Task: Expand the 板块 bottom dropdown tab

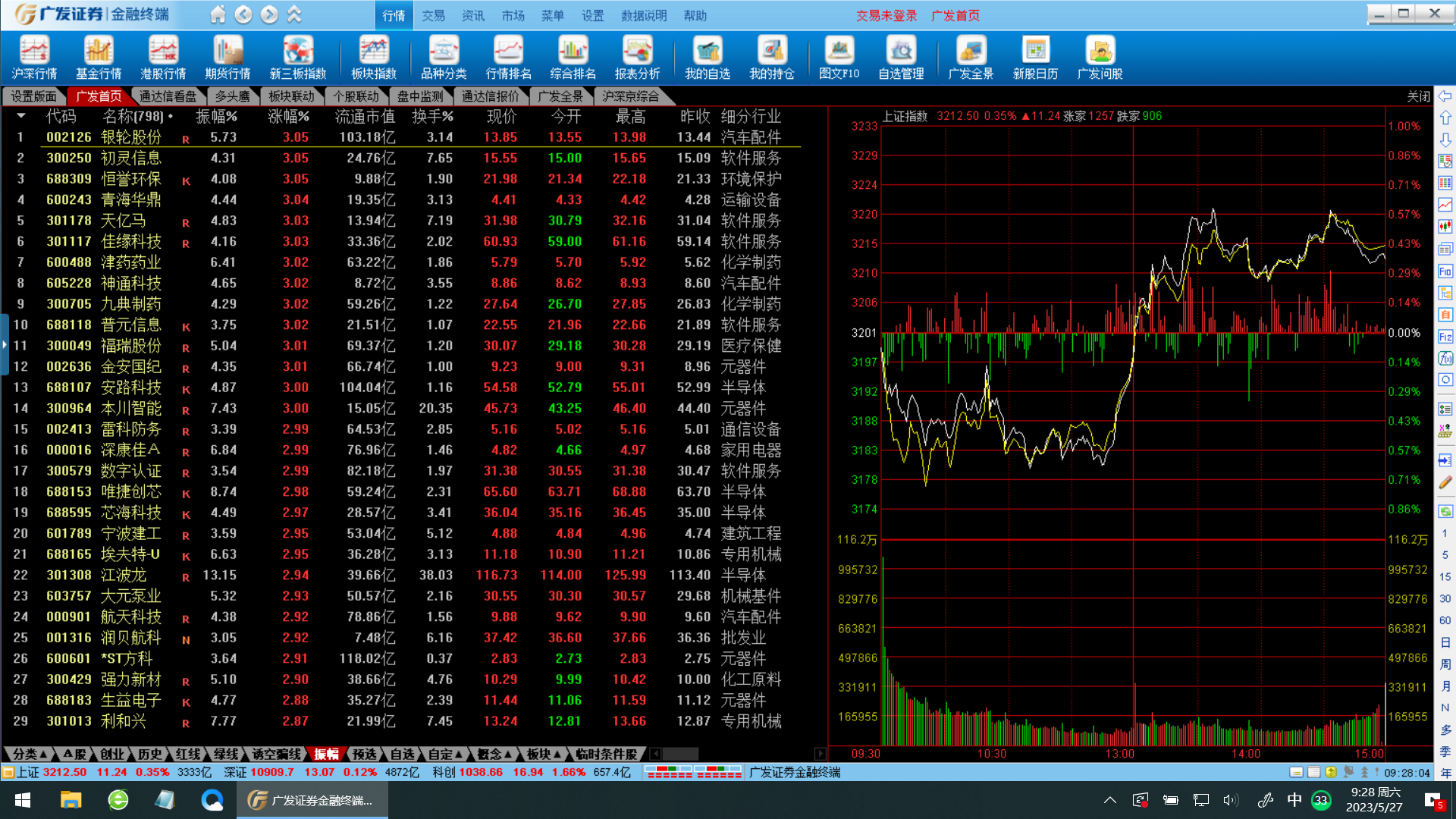Action: click(544, 754)
